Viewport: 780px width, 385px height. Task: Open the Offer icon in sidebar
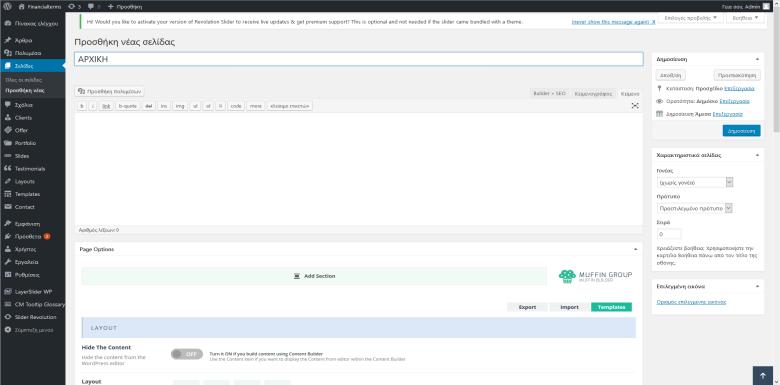pos(7,130)
